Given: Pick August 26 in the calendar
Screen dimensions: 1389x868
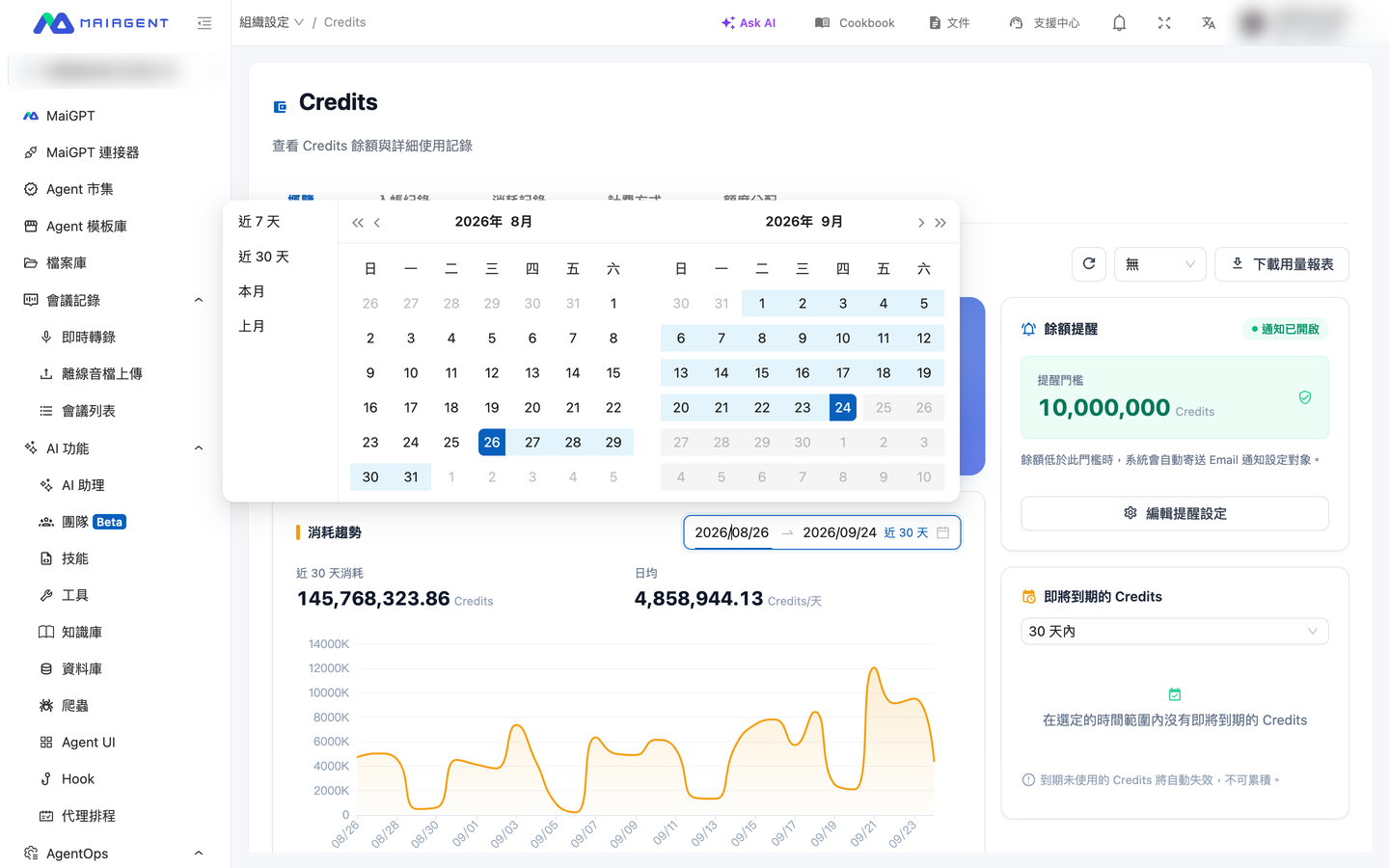Looking at the screenshot, I should [x=492, y=442].
